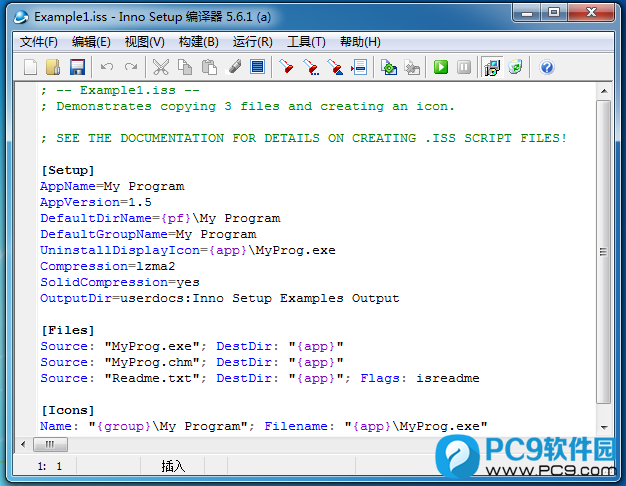Run setup with the green play icon
This screenshot has height=486, width=626.
coord(441,67)
